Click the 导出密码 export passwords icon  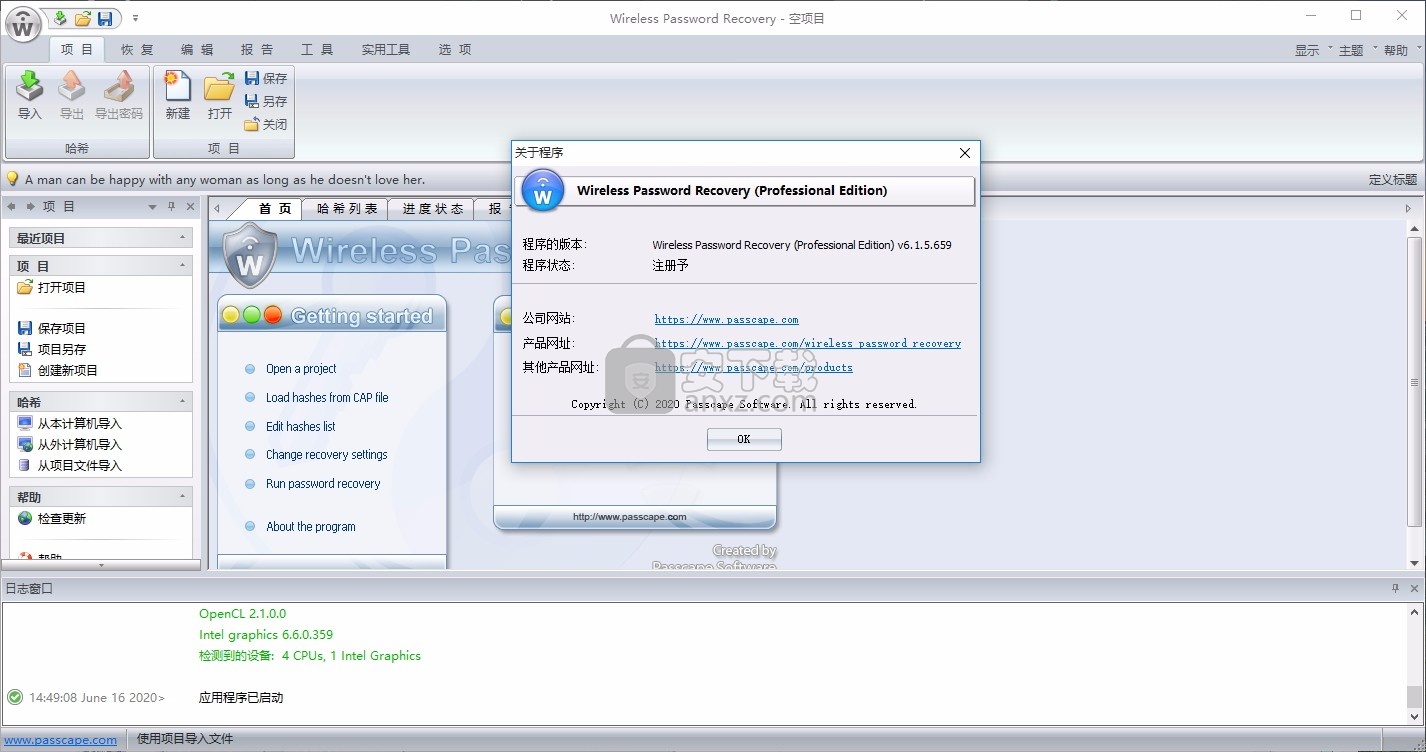(119, 96)
